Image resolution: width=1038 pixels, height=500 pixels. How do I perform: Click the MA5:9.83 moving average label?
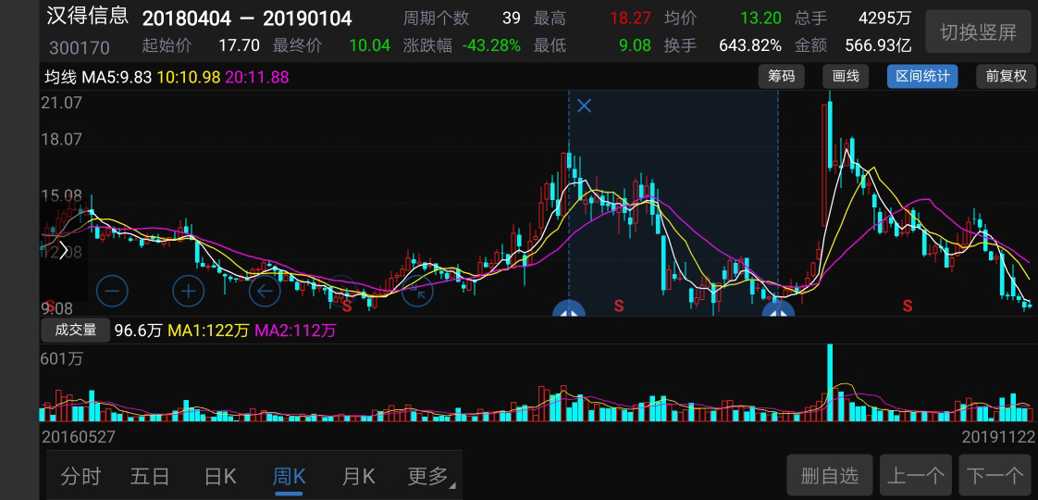tap(117, 77)
